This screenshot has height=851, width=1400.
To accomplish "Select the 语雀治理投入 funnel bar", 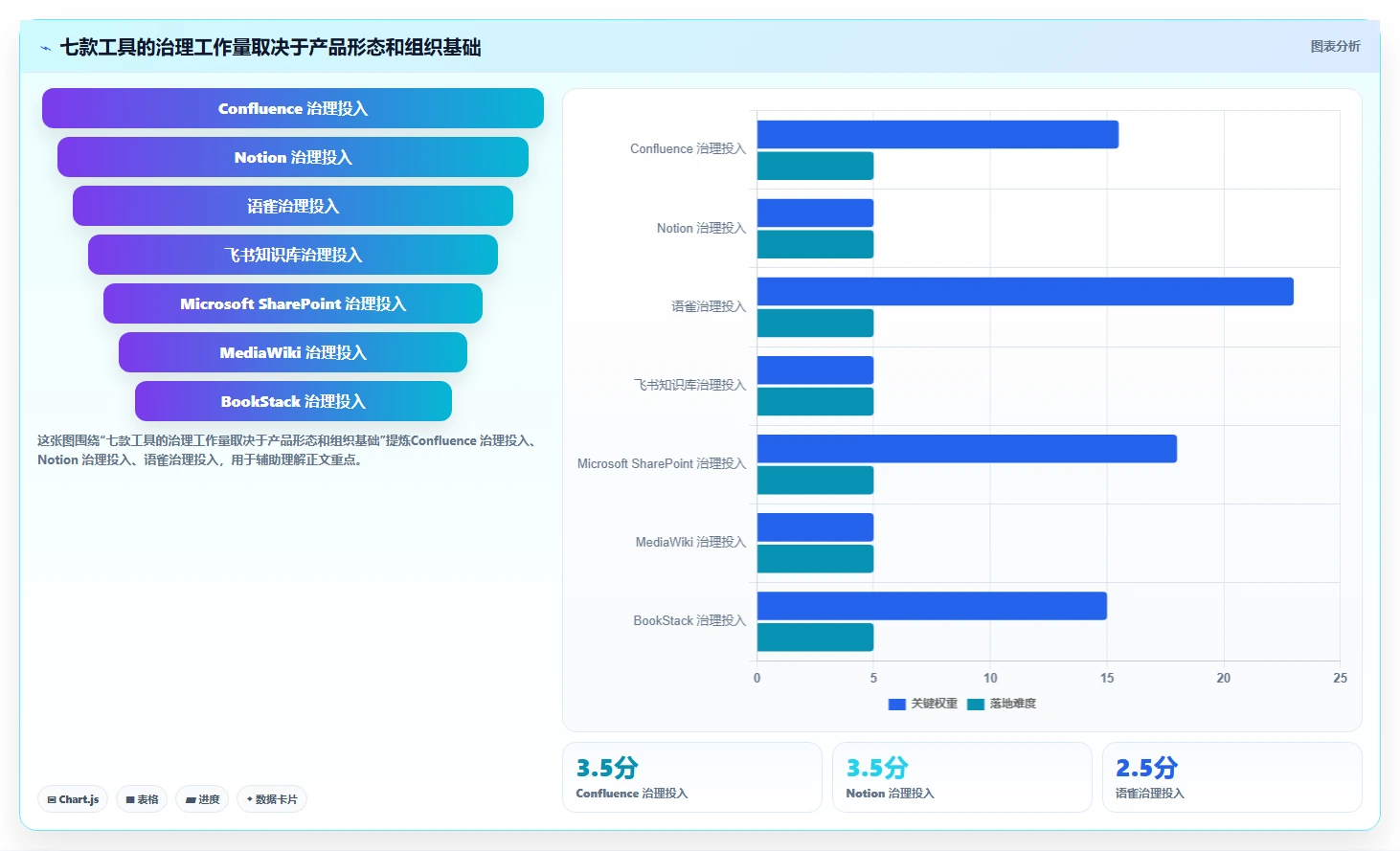I will pyautogui.click(x=293, y=206).
